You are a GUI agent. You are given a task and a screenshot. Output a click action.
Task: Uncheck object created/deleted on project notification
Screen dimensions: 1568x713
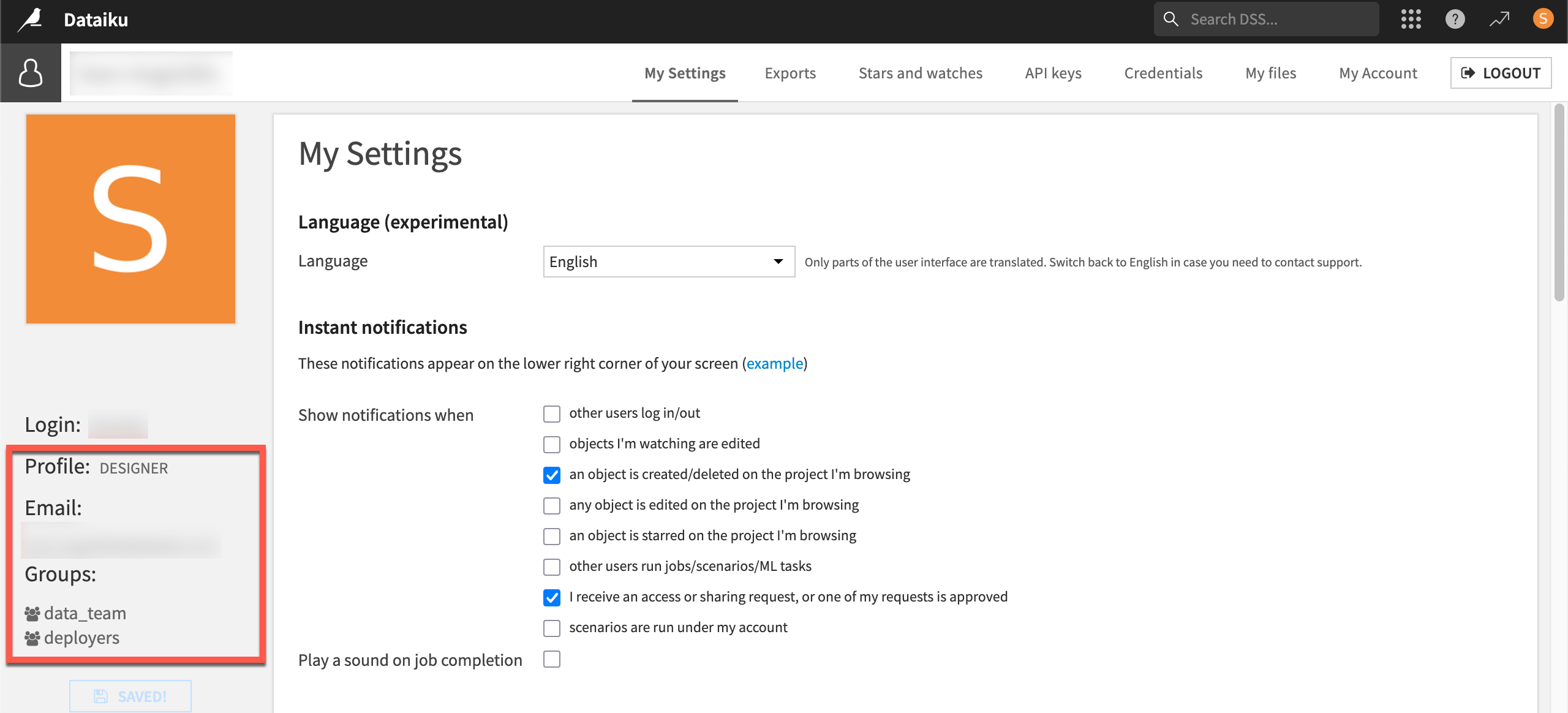[552, 475]
